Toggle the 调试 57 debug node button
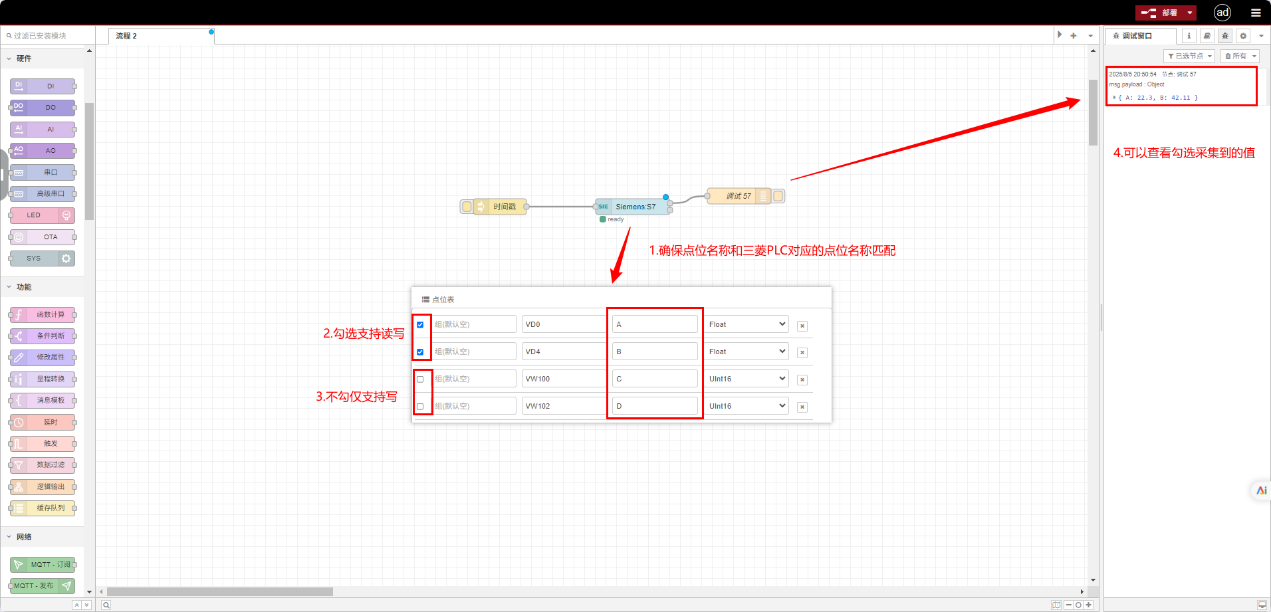The height and width of the screenshot is (612, 1271). click(778, 196)
